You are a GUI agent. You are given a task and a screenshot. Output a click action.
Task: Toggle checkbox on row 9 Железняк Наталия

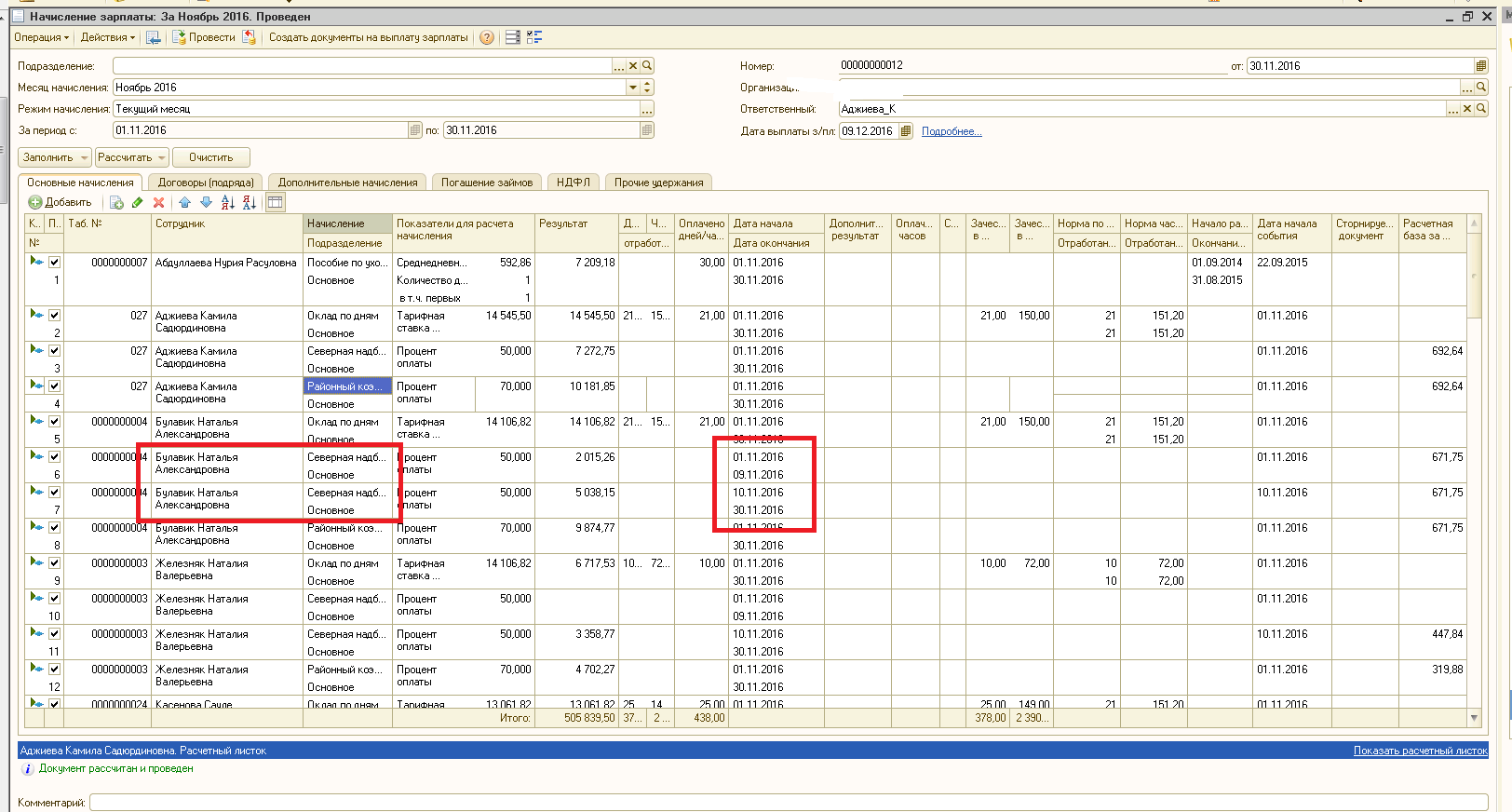tap(54, 563)
